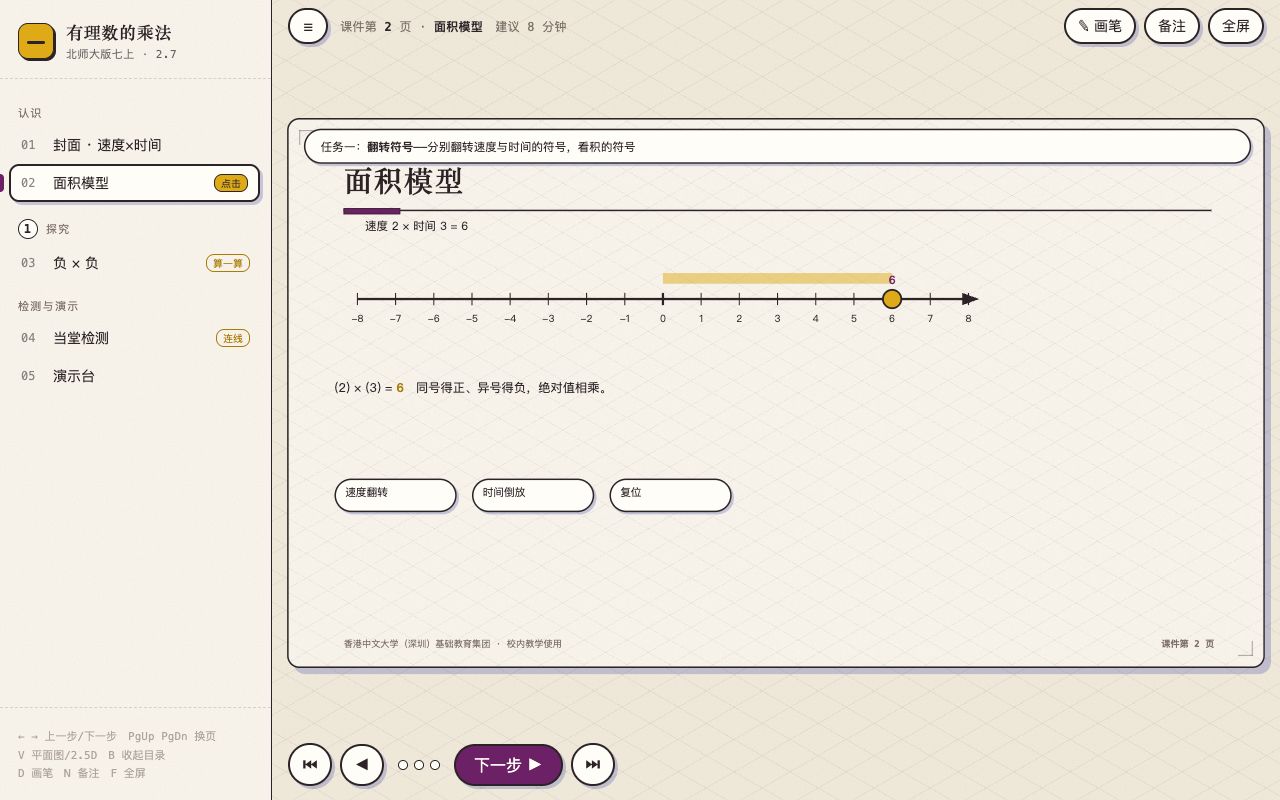The height and width of the screenshot is (800, 1280).
Task: Enter 全屏 fullscreen mode
Action: [x=1236, y=26]
